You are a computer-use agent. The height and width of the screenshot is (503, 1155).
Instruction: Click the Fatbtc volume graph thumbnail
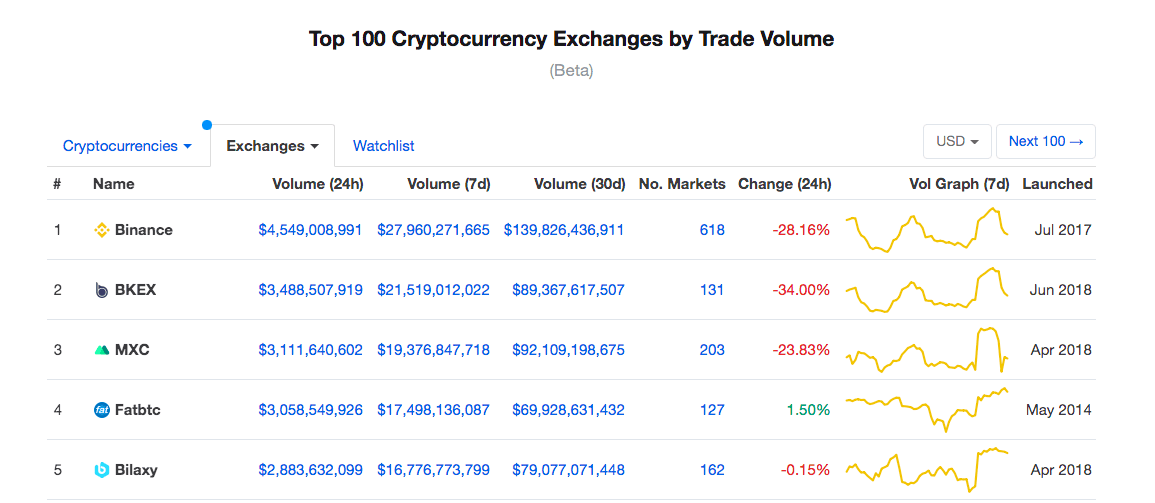click(x=927, y=408)
